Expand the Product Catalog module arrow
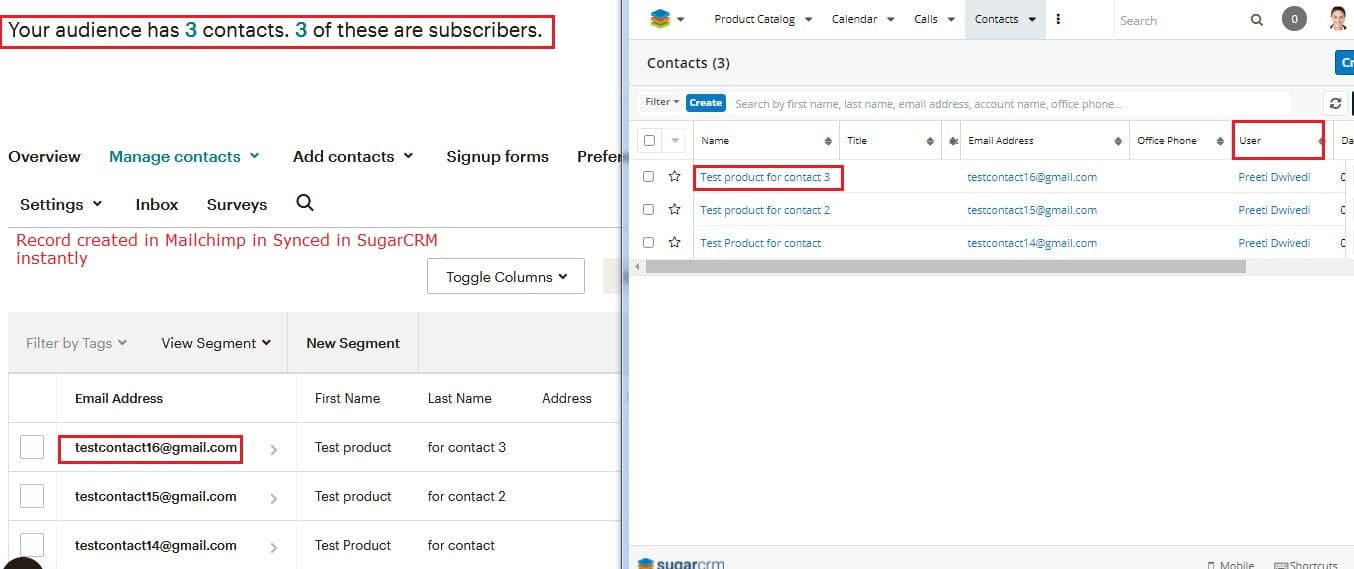1354x569 pixels. pos(808,19)
